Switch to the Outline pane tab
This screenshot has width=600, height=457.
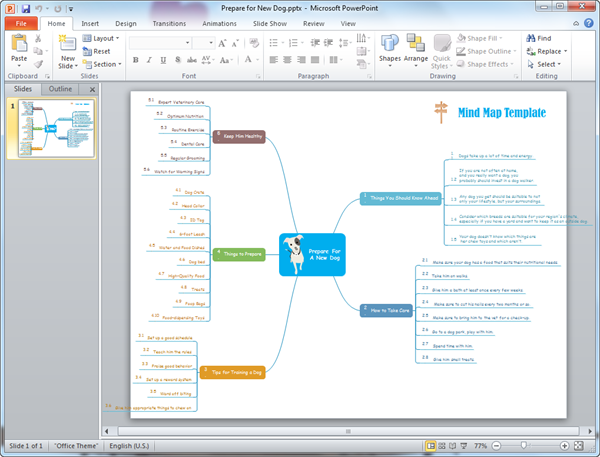(61, 89)
